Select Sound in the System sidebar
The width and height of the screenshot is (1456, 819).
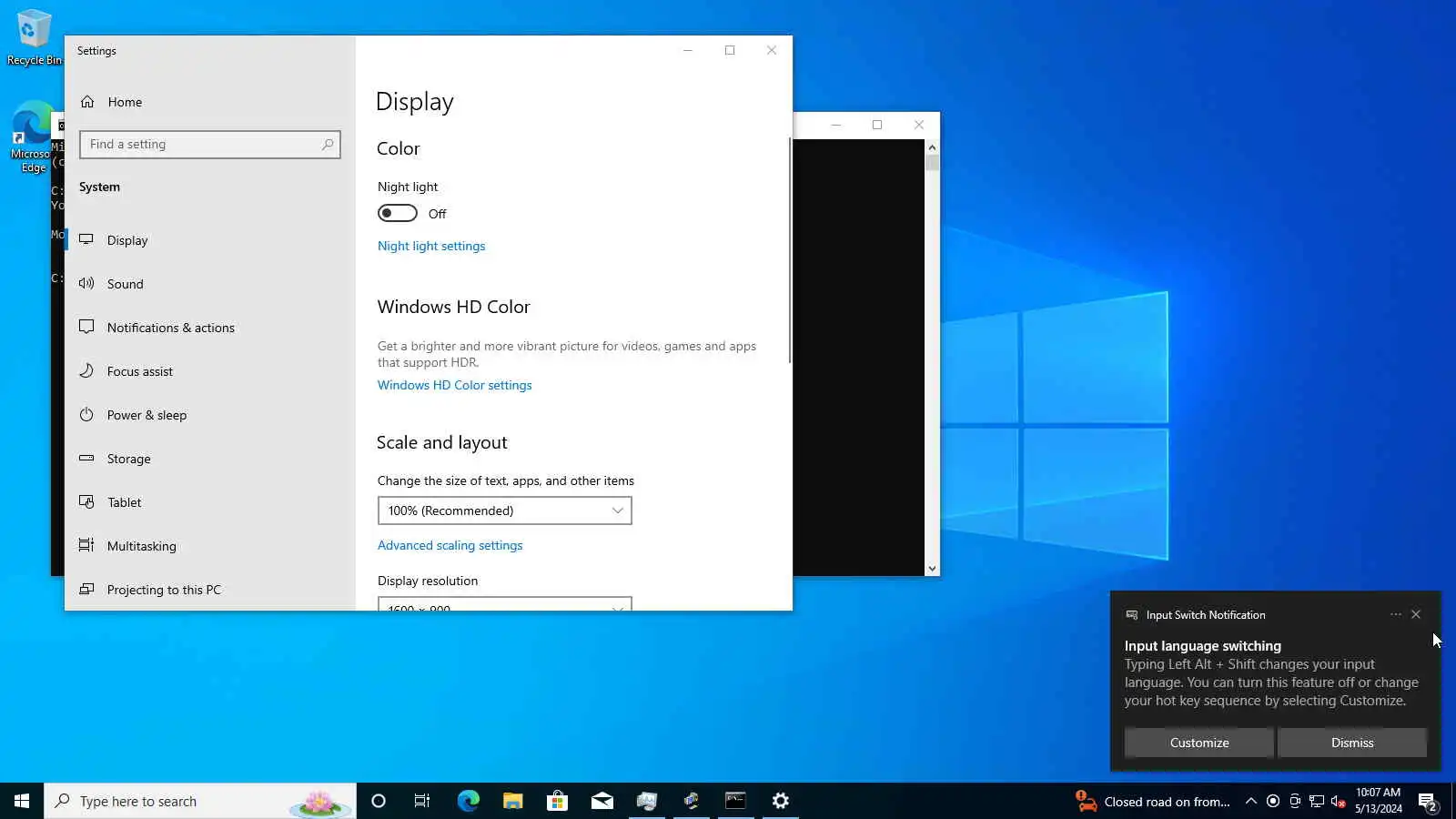(x=209, y=284)
